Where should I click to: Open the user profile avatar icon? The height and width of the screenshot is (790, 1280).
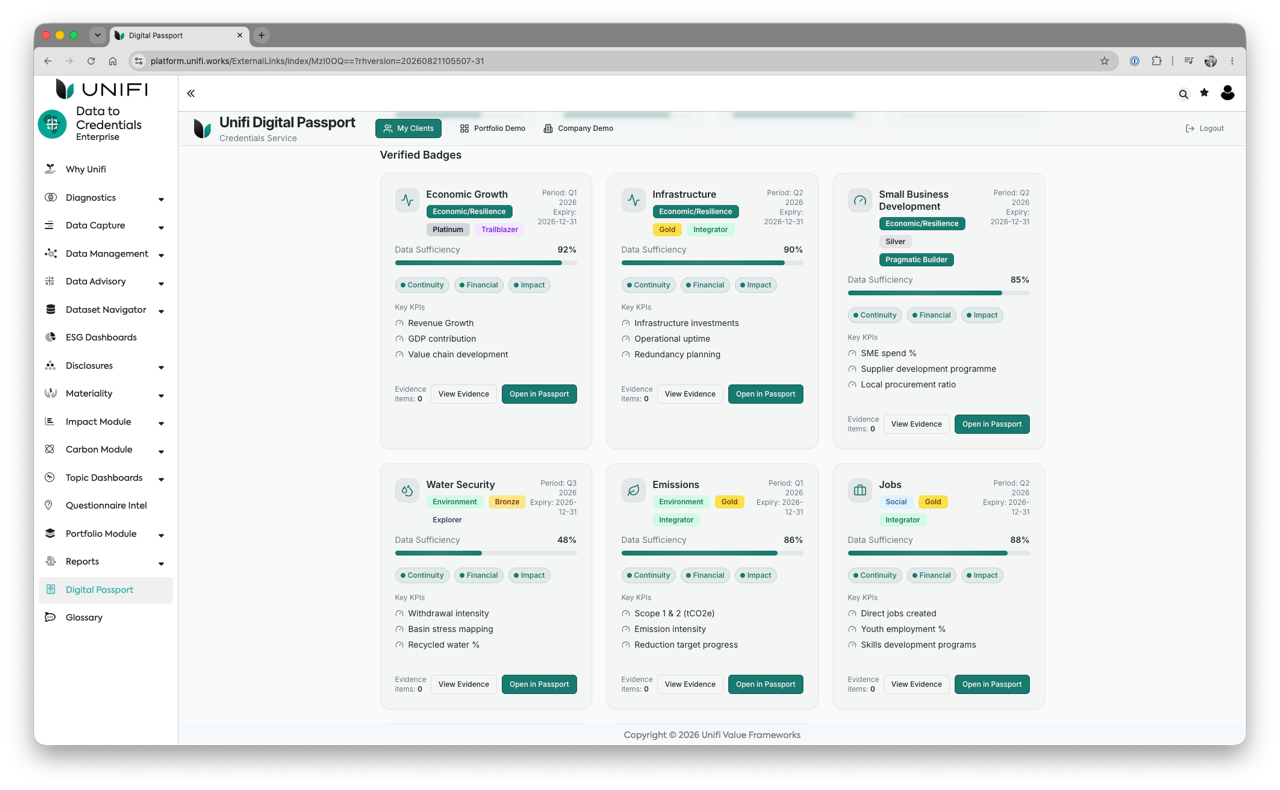coord(1227,93)
